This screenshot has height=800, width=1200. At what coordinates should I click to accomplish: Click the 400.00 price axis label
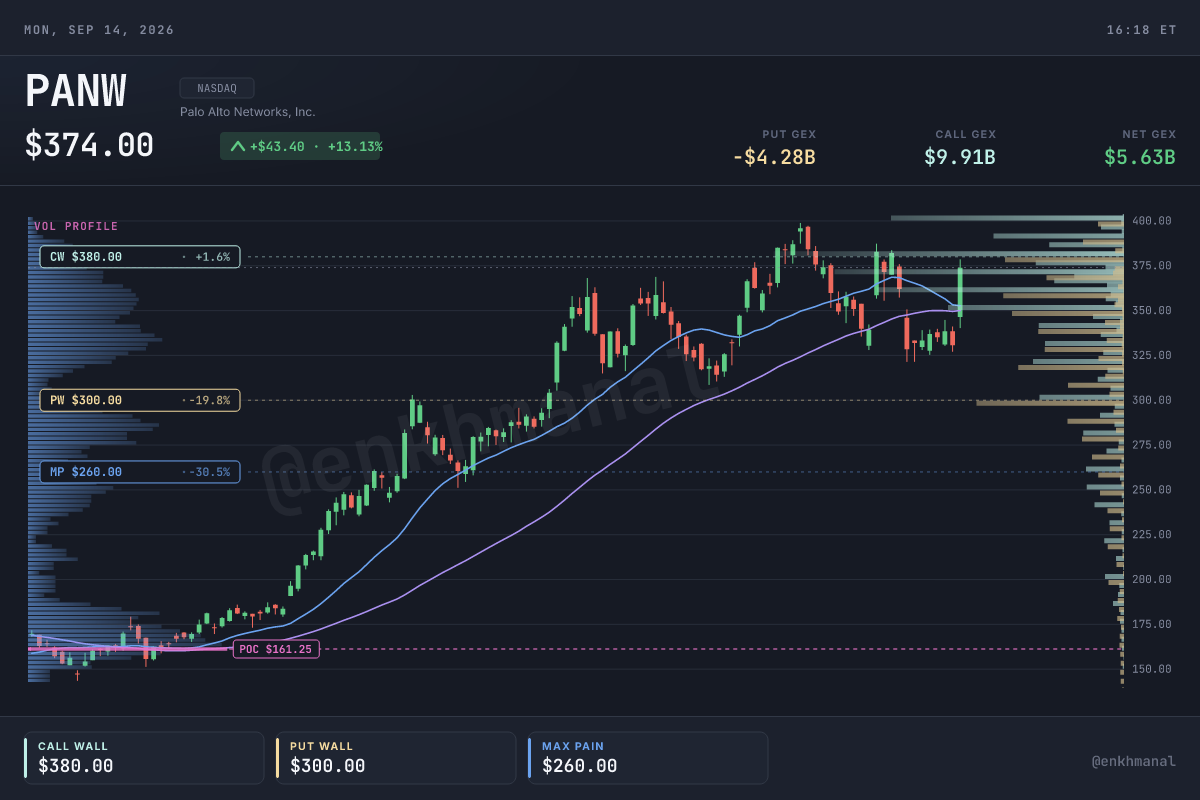point(1152,221)
